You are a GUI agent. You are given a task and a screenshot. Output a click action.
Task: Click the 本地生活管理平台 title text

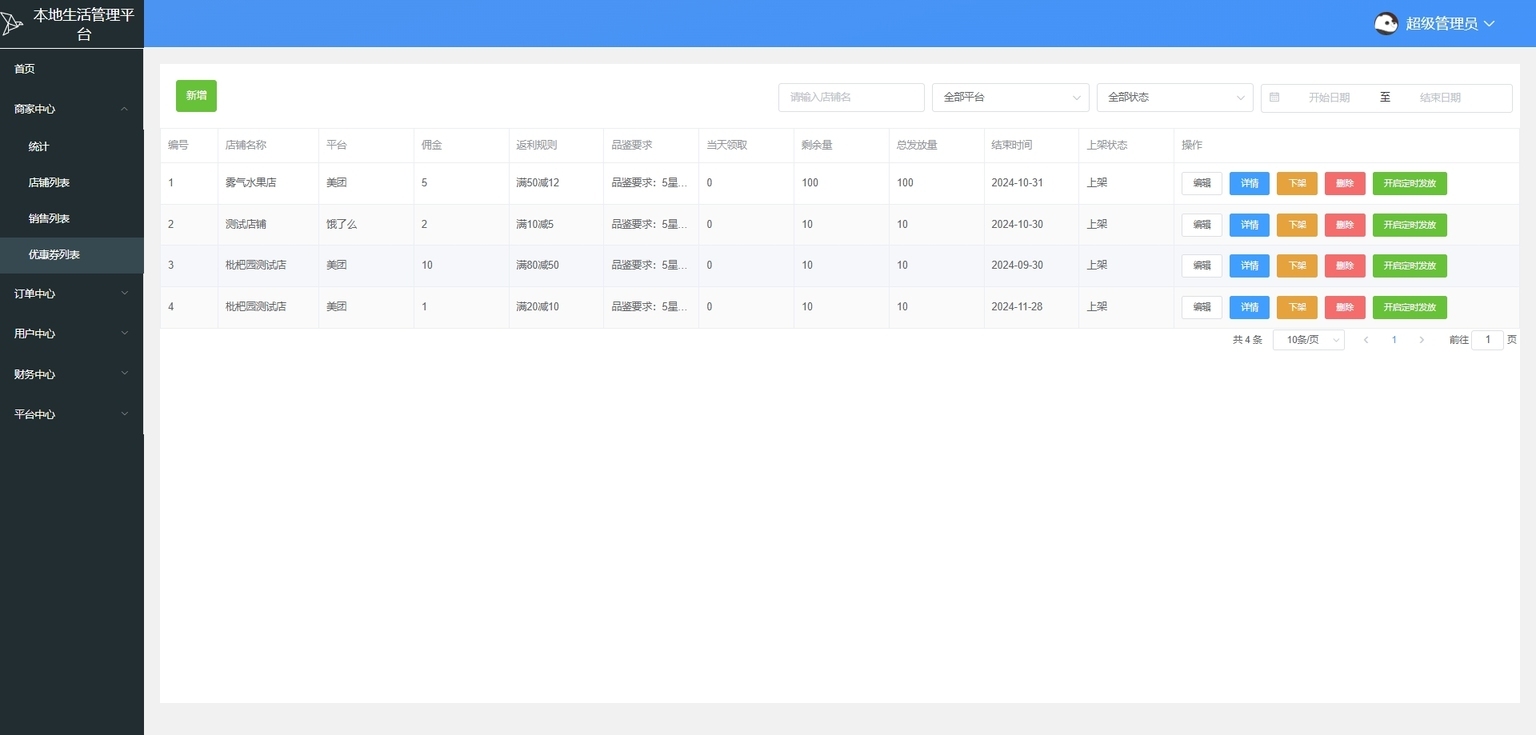point(84,24)
